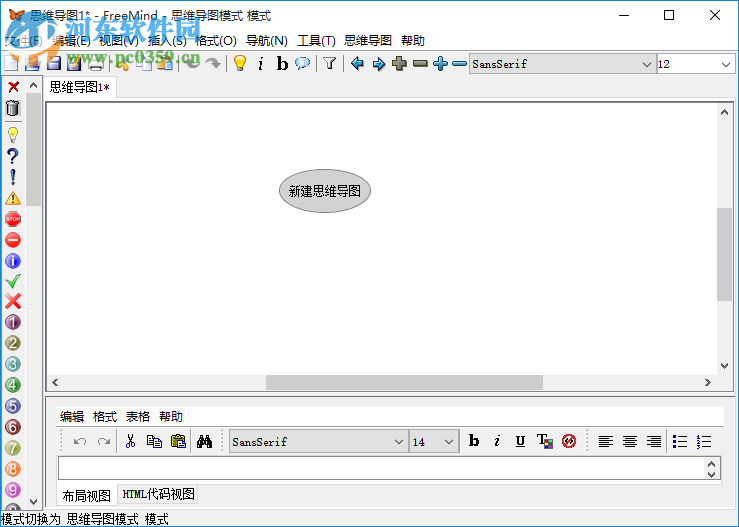The height and width of the screenshot is (527, 739).
Task: Click the olive minus icon in toolbar
Action: (x=420, y=63)
